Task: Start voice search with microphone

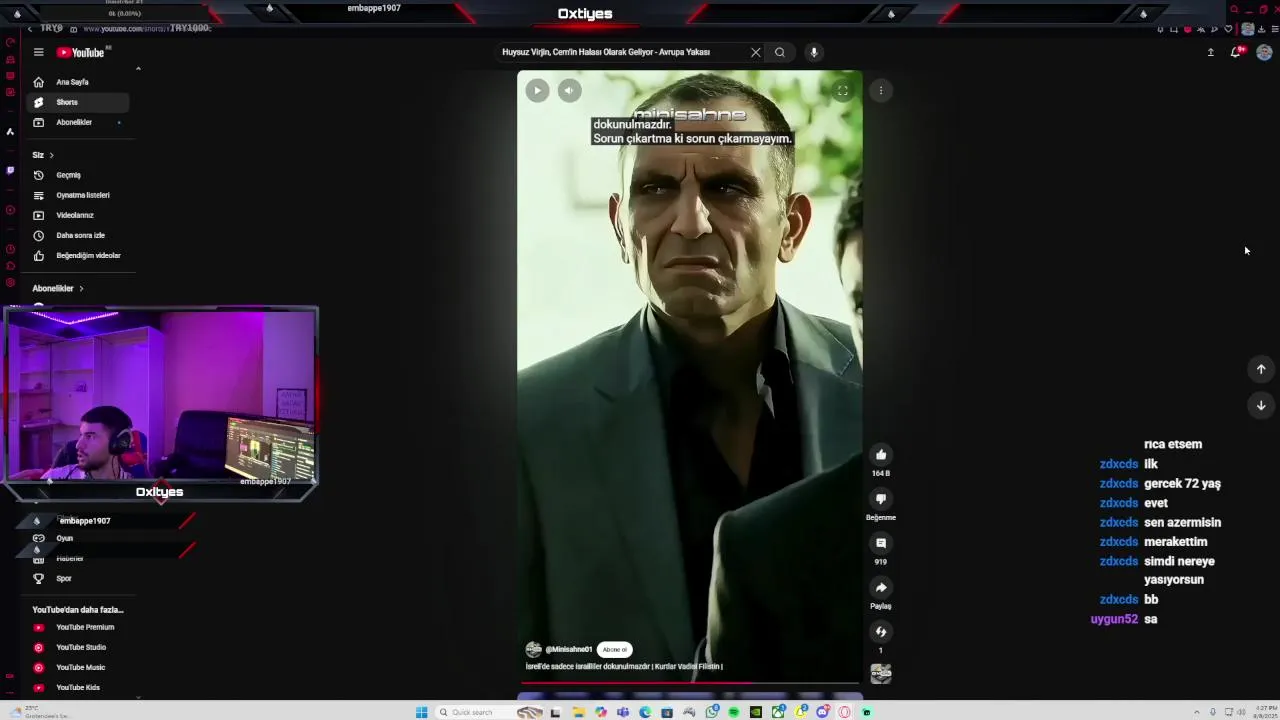Action: coord(814,52)
